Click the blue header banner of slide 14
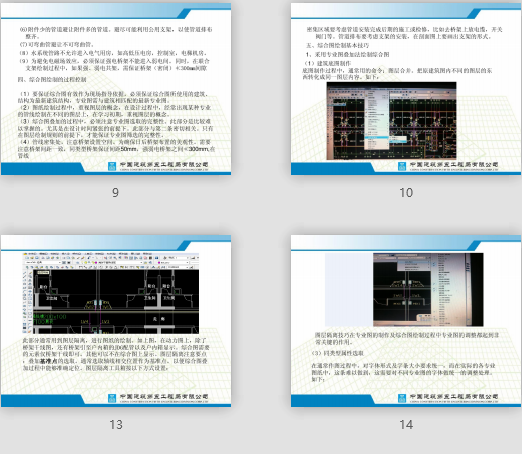Screen dimensions: 522x454 point(406,243)
